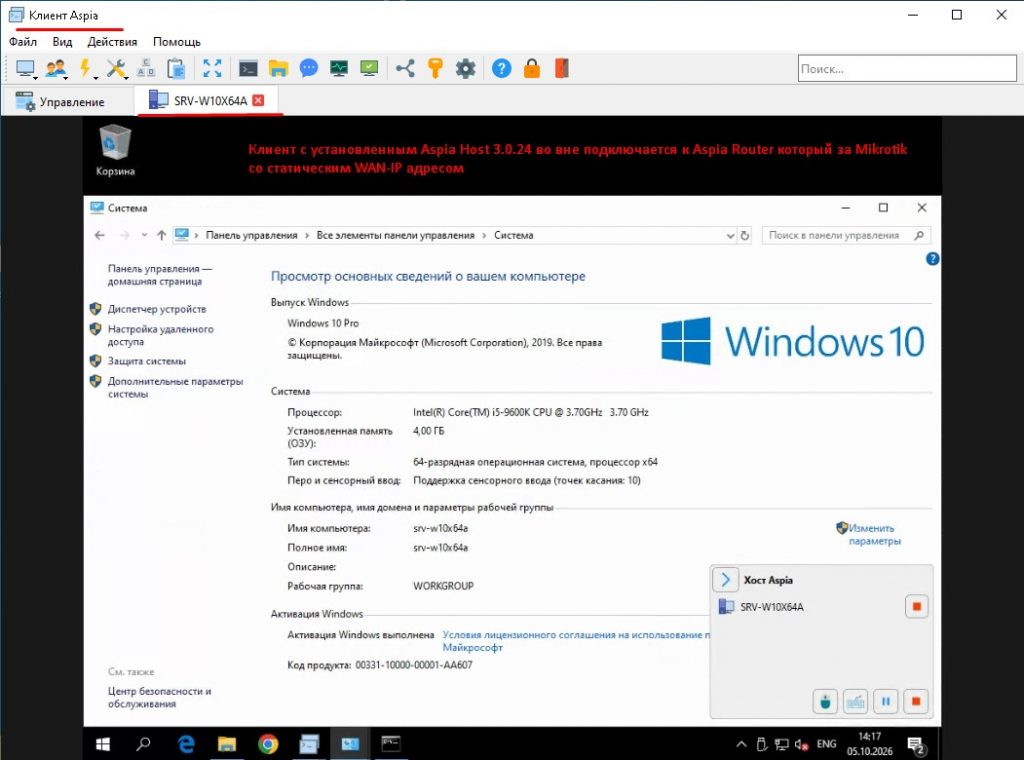Image resolution: width=1024 pixels, height=760 pixels.
Task: Click the blue help icon in the Система window
Action: 933,259
